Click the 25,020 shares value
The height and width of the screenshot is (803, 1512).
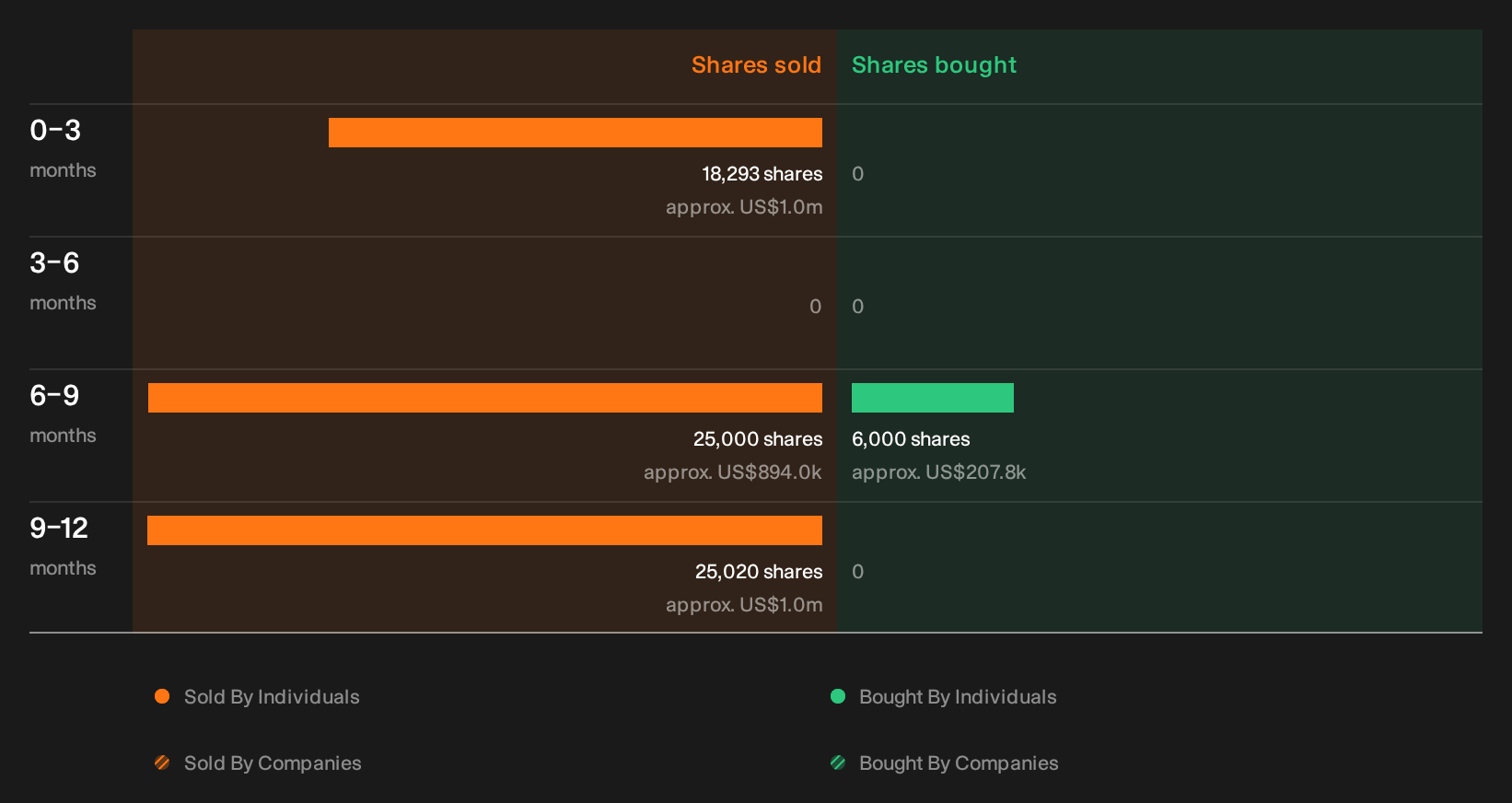click(759, 572)
